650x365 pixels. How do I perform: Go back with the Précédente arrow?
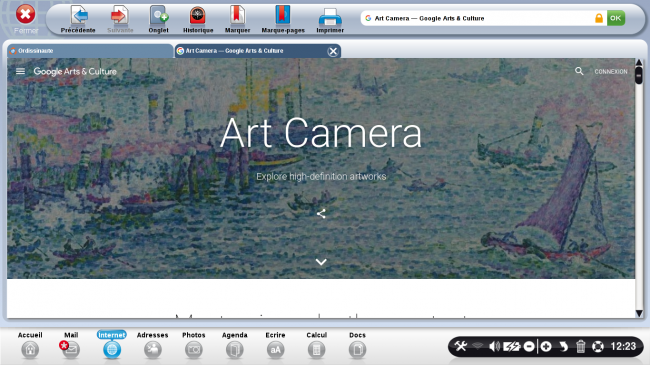tap(78, 19)
